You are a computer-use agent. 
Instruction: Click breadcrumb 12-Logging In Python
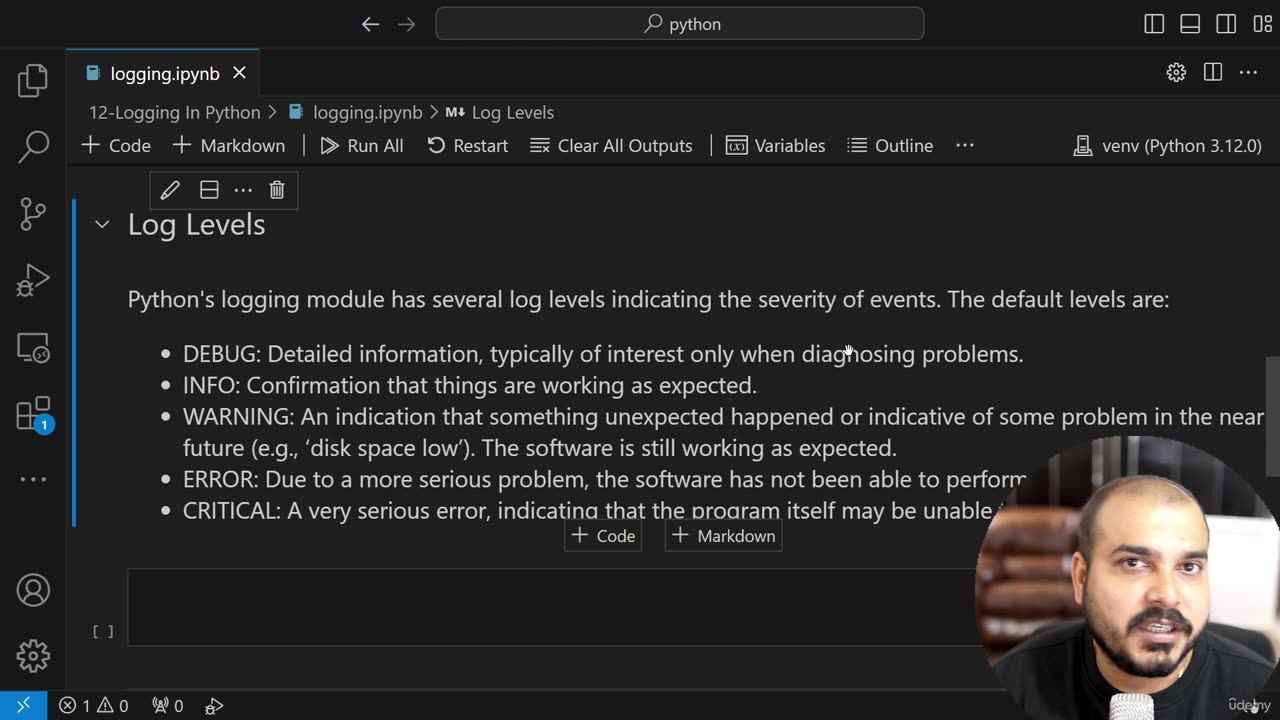[174, 112]
